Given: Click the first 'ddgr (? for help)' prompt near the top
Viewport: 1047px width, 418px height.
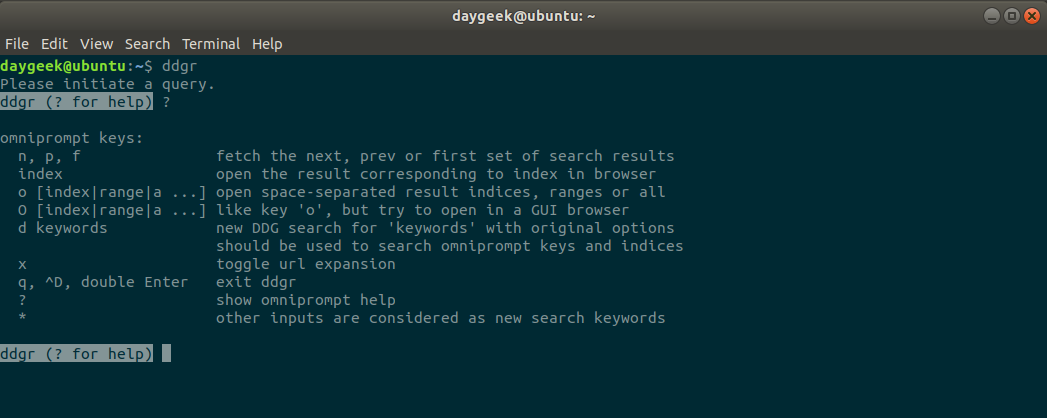Looking at the screenshot, I should [77, 102].
